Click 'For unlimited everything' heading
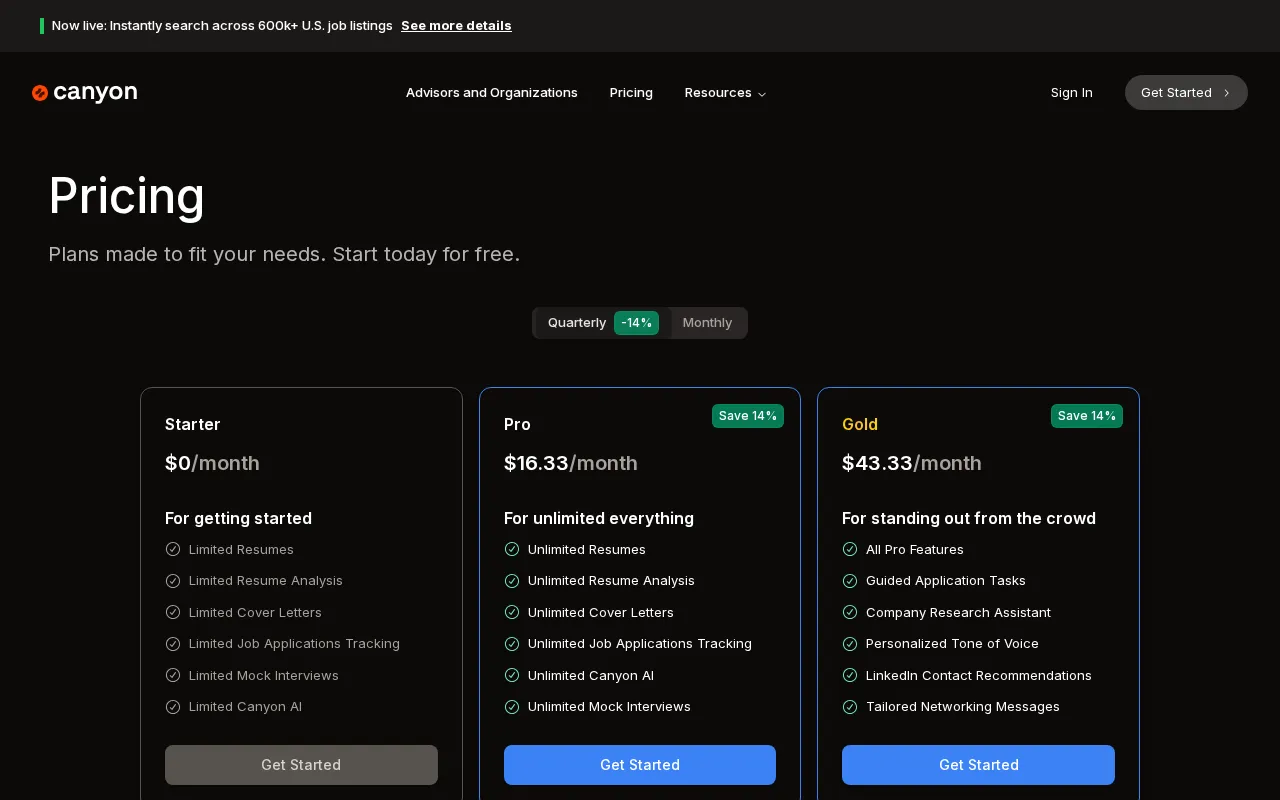This screenshot has width=1280, height=800. [599, 518]
